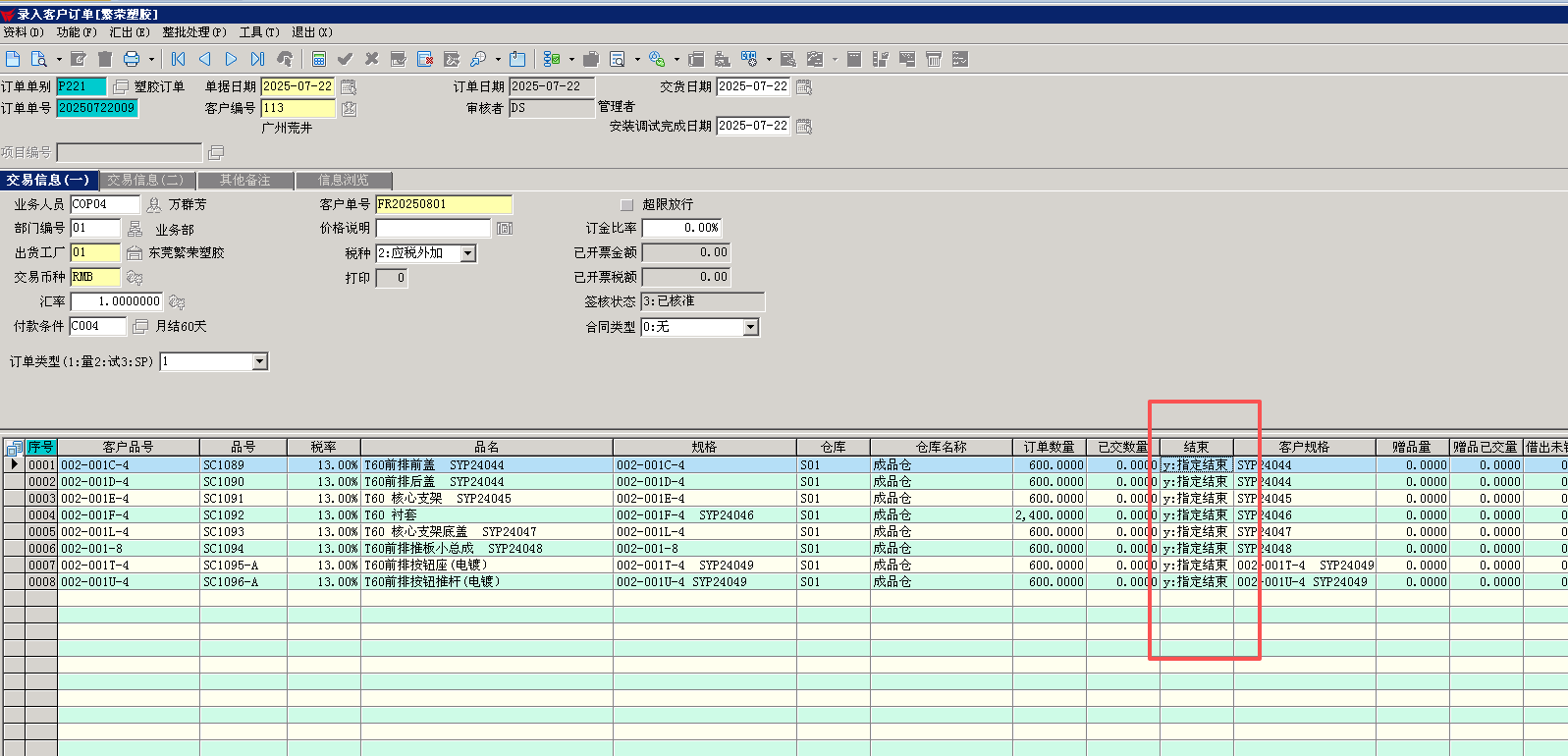Click department lookup icon beside 部门编号
This screenshot has width=1568, height=756.
click(135, 228)
